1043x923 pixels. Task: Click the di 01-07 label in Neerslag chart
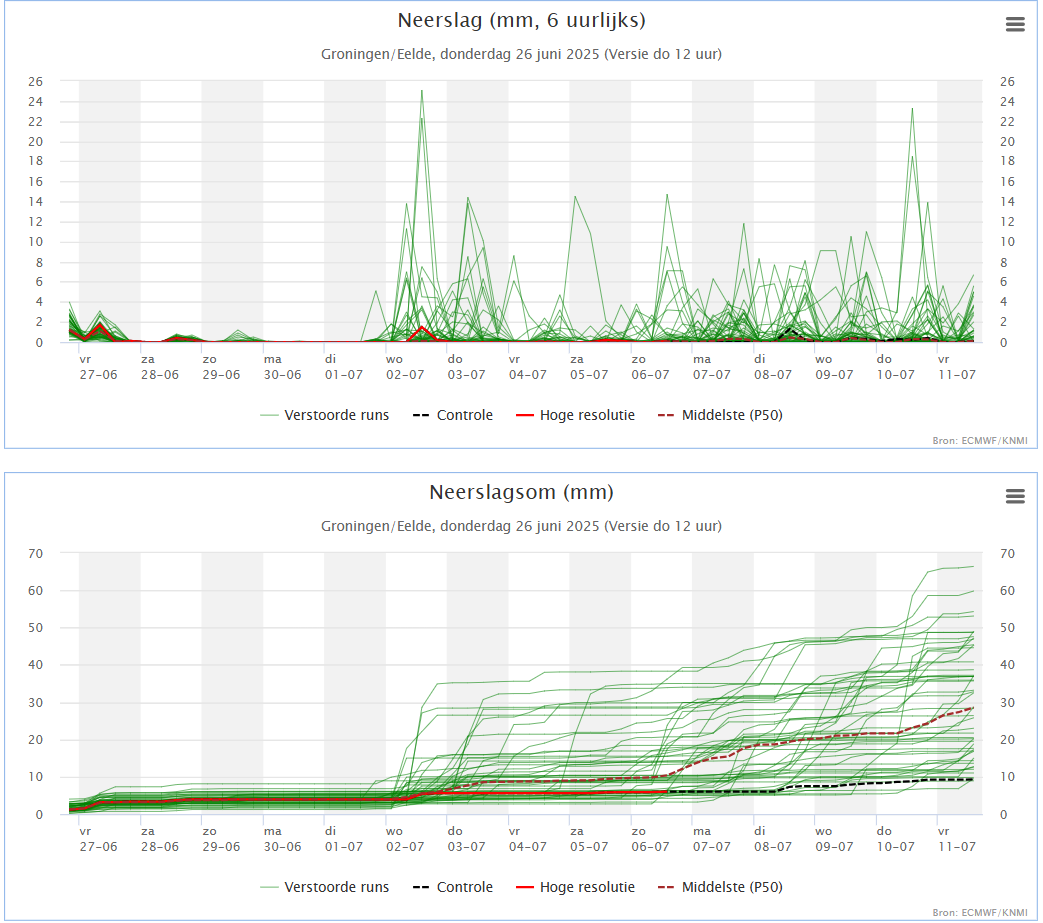(344, 367)
